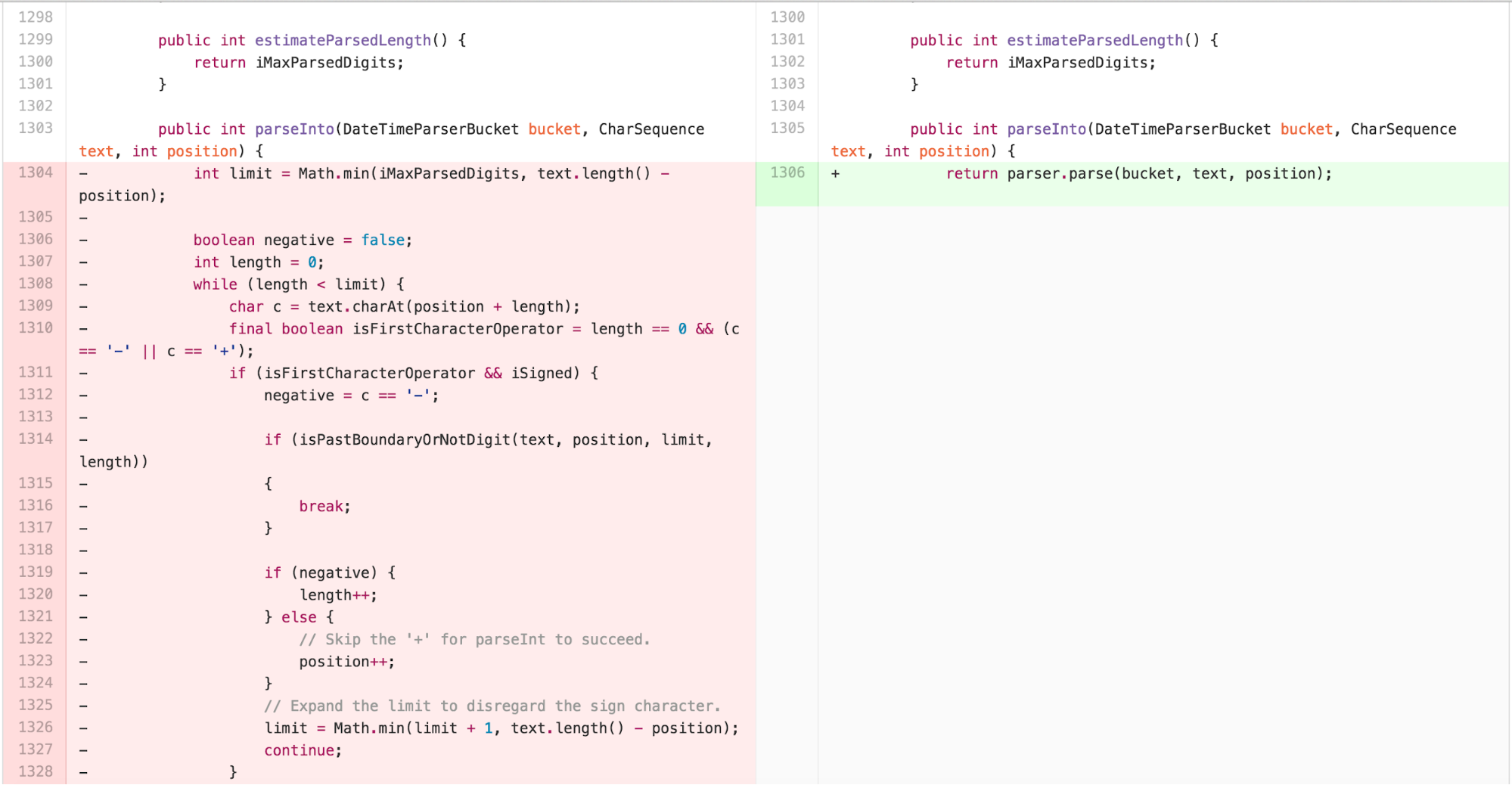Click line number 1302 in right pane
Image resolution: width=1512 pixels, height=785 pixels.
[x=787, y=61]
